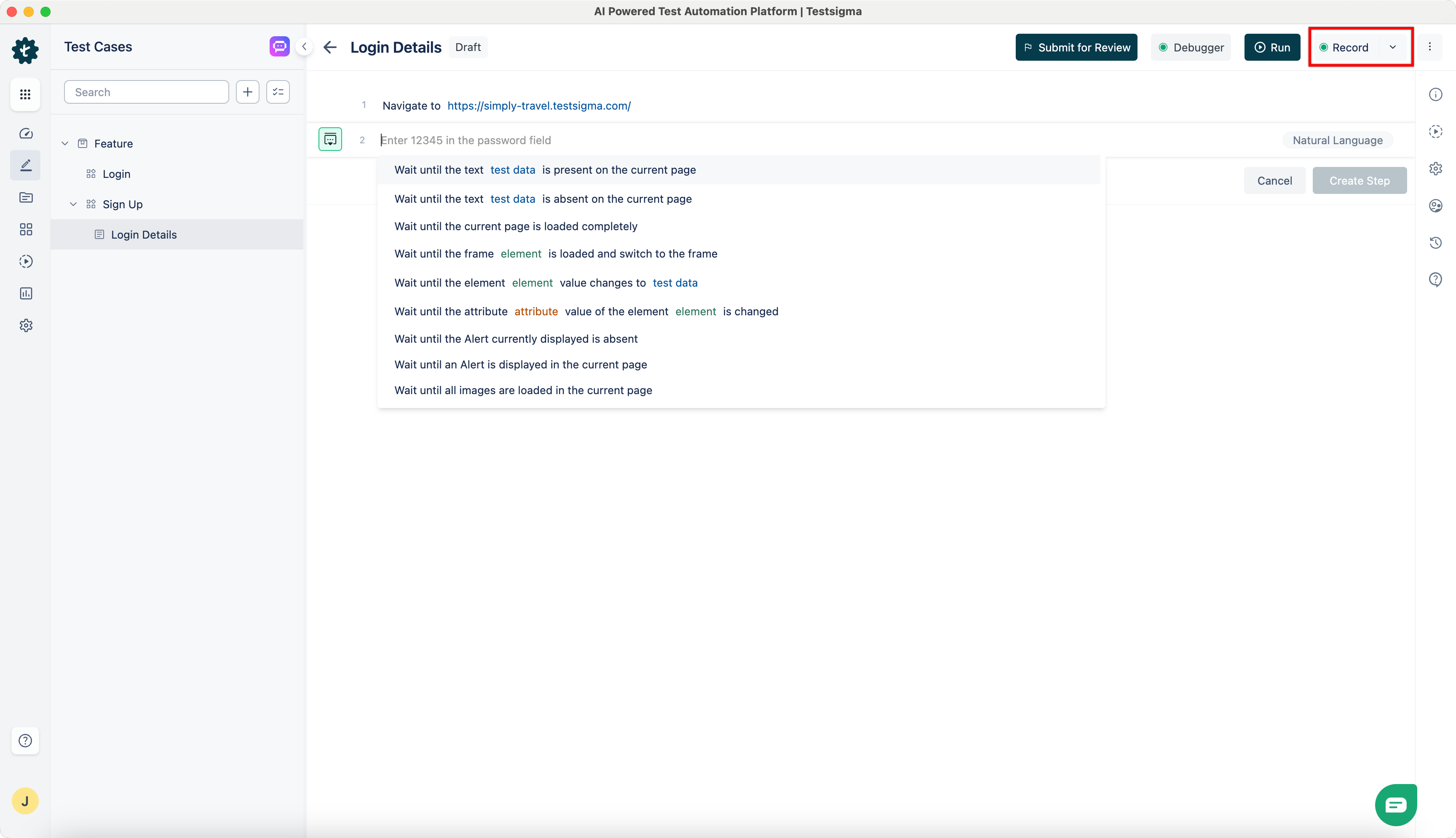Screen dimensions: 1456x838
Task: Choose 'Alert currently displayed is absent' suggestion
Action: (739, 339)
